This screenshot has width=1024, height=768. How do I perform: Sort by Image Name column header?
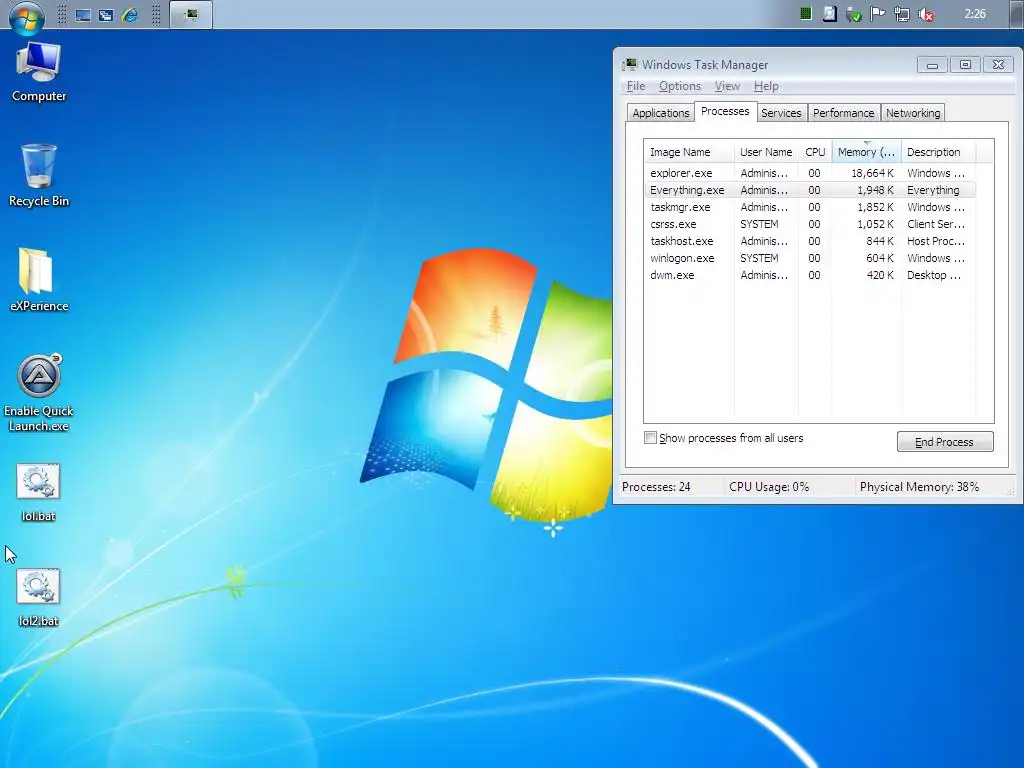pos(688,152)
